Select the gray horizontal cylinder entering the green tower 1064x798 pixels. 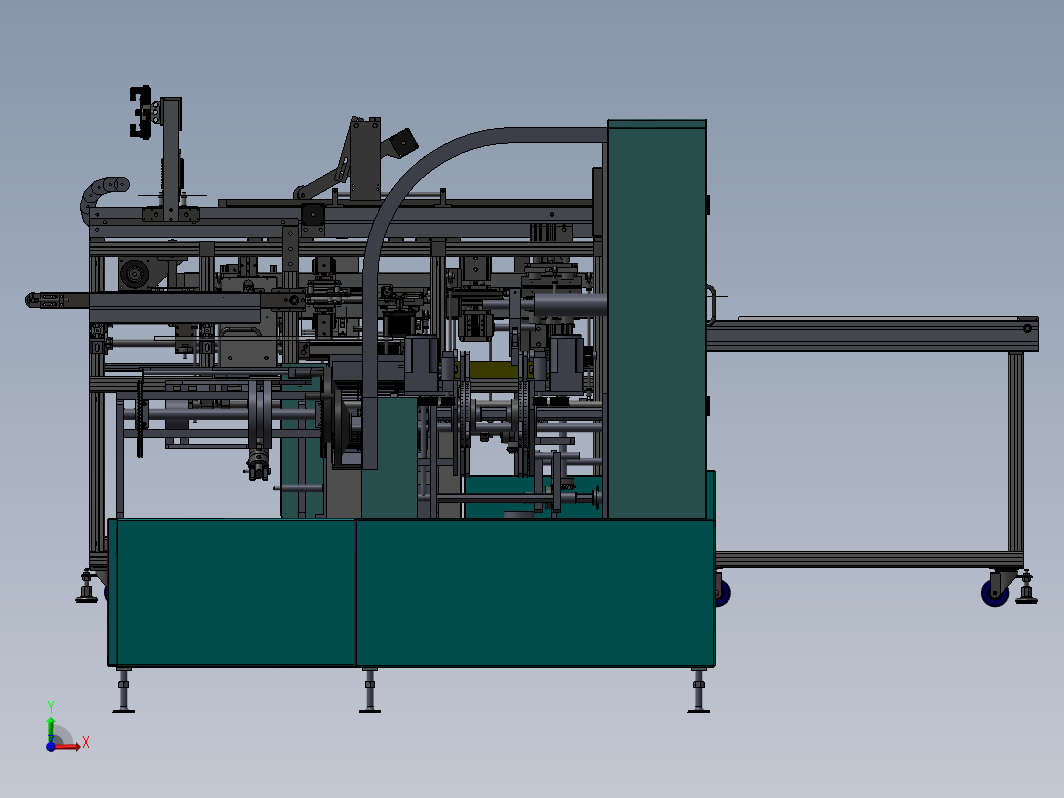[570, 304]
